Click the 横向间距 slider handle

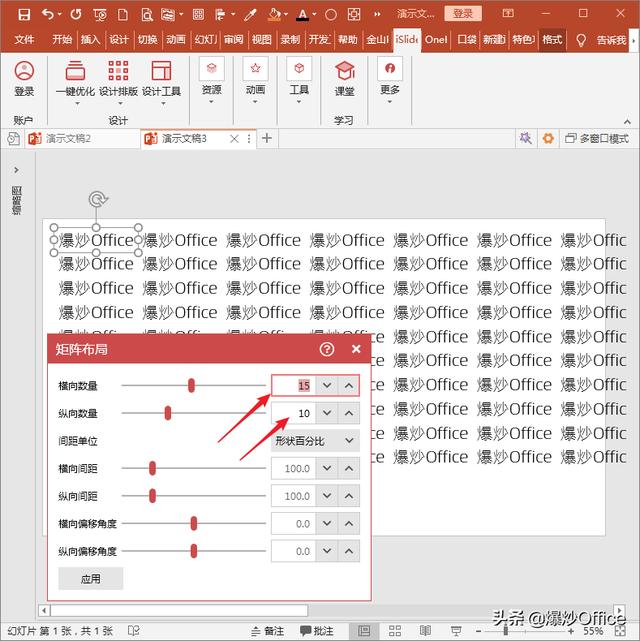(x=152, y=468)
